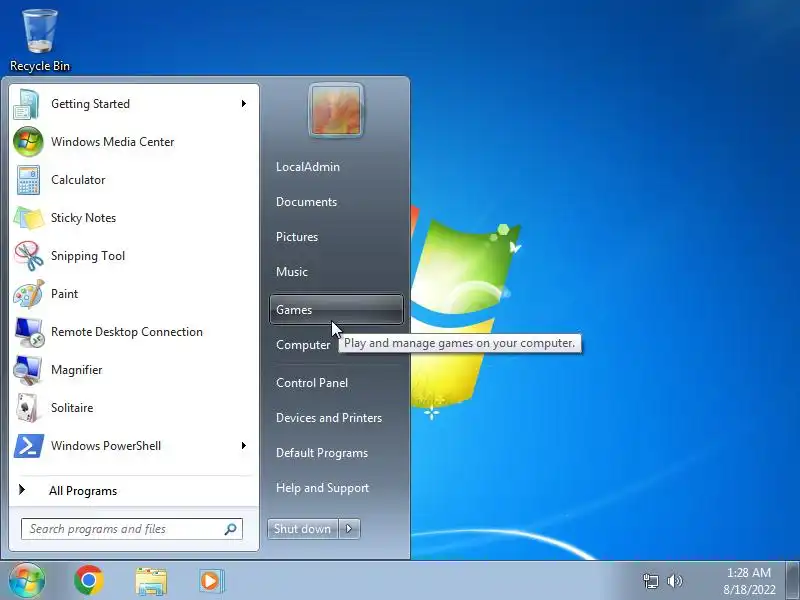Click the Show desktop strip
Viewport: 800px width, 600px height.
click(x=792, y=581)
